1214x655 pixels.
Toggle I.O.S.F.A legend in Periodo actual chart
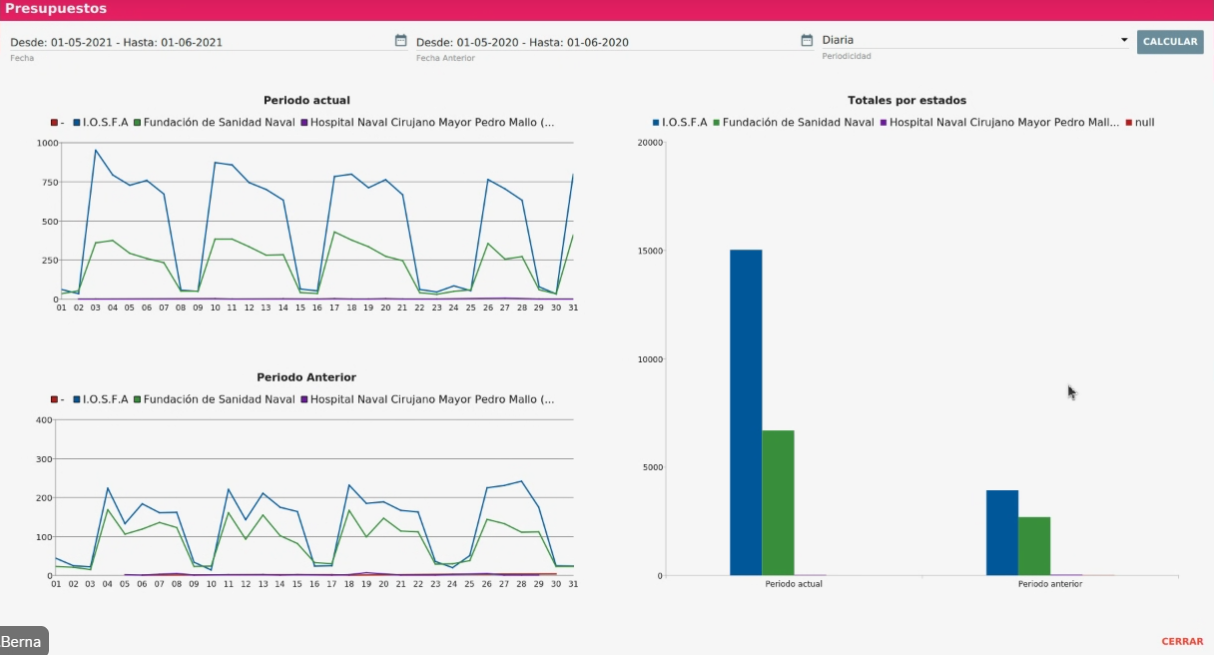pos(100,122)
